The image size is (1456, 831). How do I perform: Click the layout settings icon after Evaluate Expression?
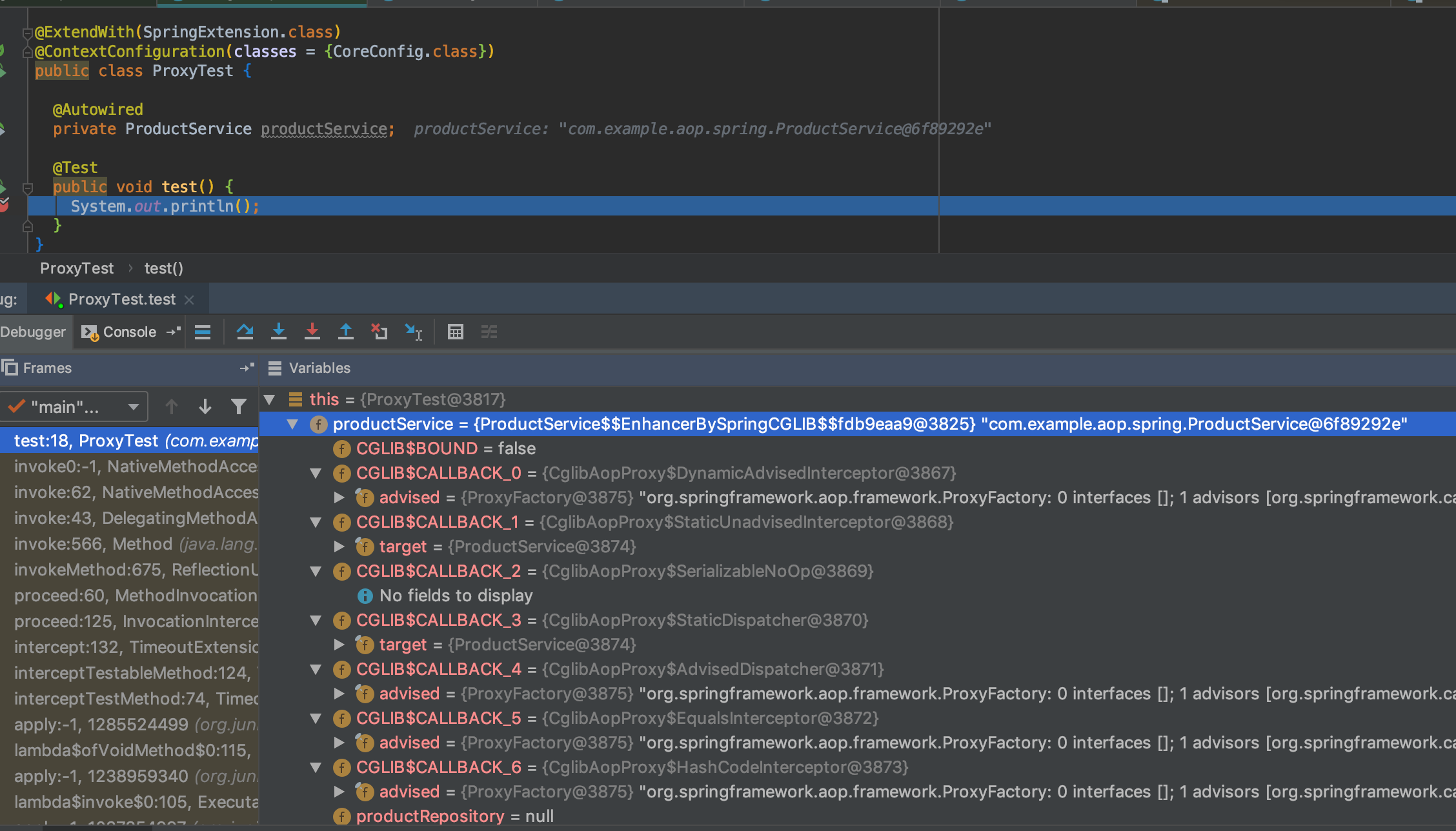[x=489, y=332]
